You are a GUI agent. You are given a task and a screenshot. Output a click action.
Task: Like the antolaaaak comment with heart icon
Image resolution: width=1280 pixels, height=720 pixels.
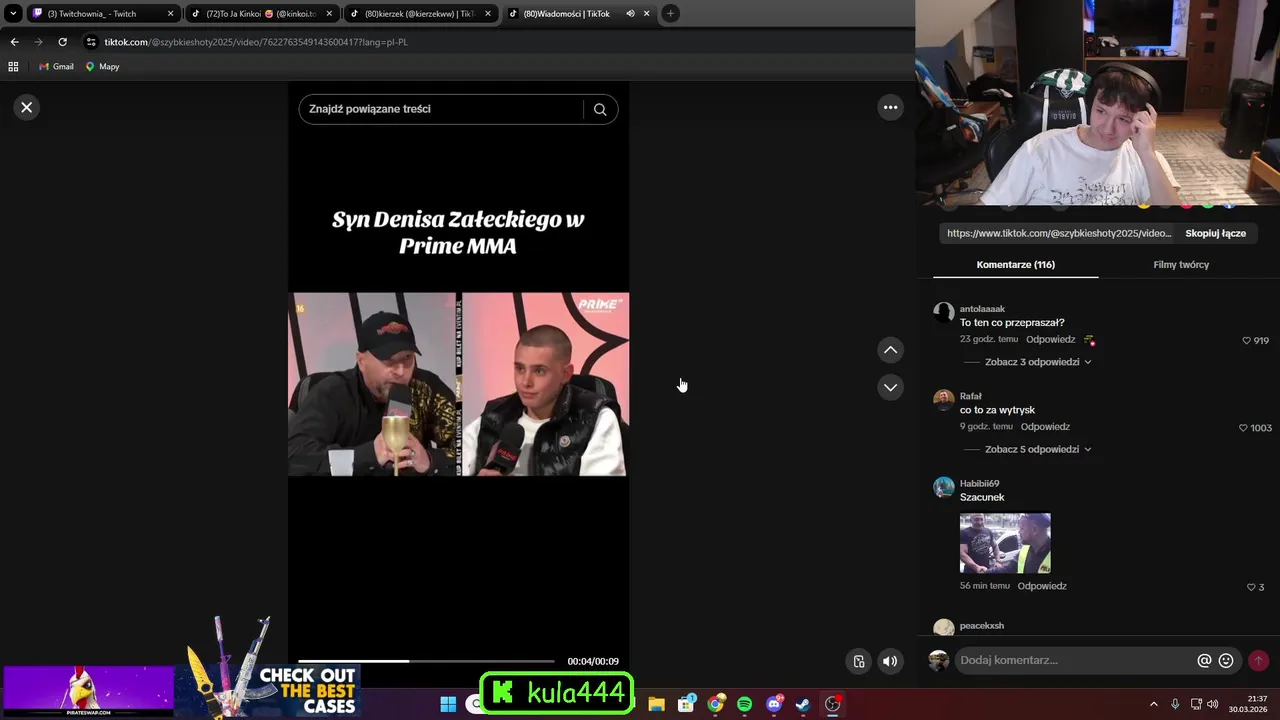[1247, 340]
